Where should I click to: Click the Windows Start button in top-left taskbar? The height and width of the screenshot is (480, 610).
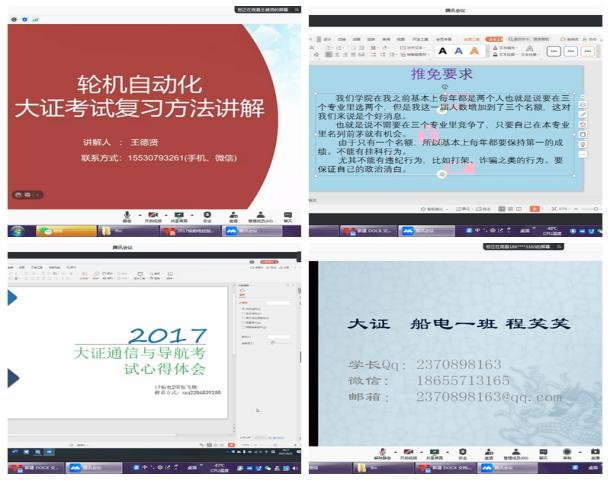[17, 231]
